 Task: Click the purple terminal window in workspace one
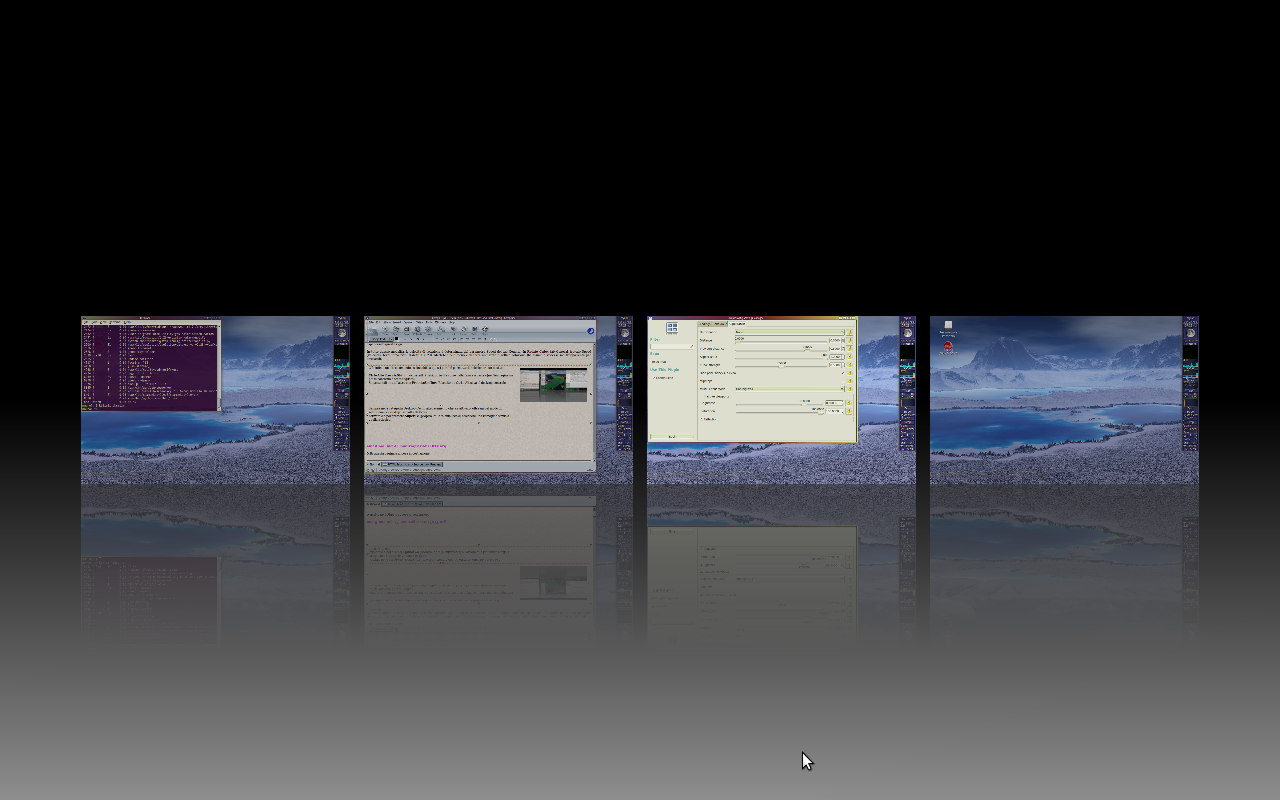point(151,365)
